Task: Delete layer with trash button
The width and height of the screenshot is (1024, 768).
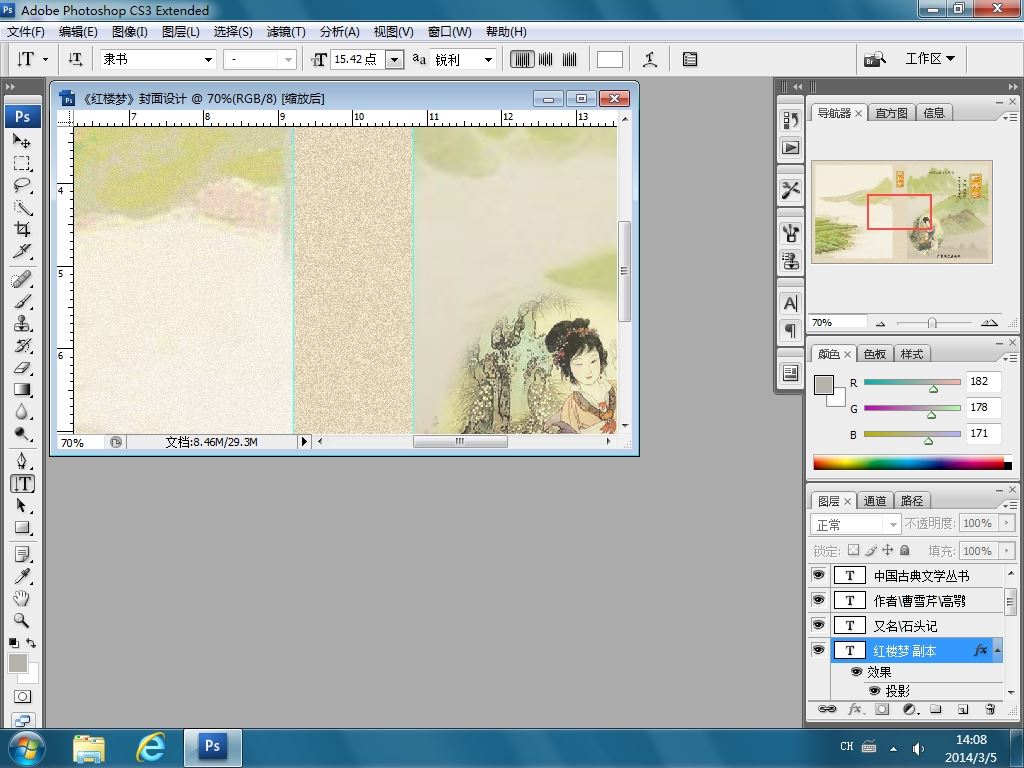Action: tap(990, 709)
